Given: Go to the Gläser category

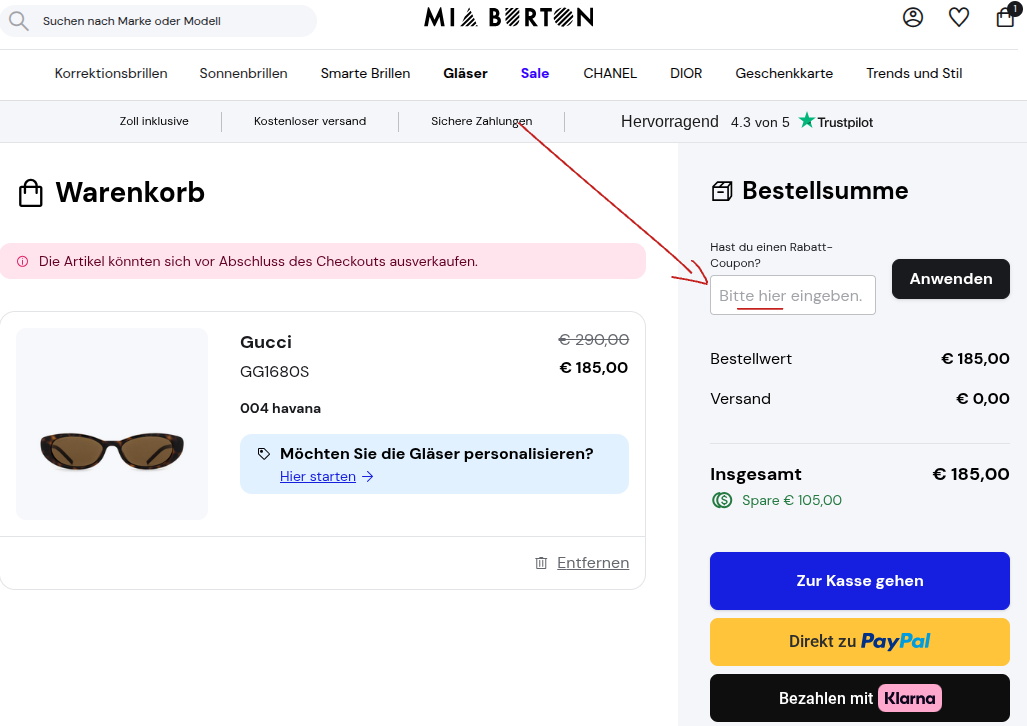Looking at the screenshot, I should pyautogui.click(x=465, y=73).
